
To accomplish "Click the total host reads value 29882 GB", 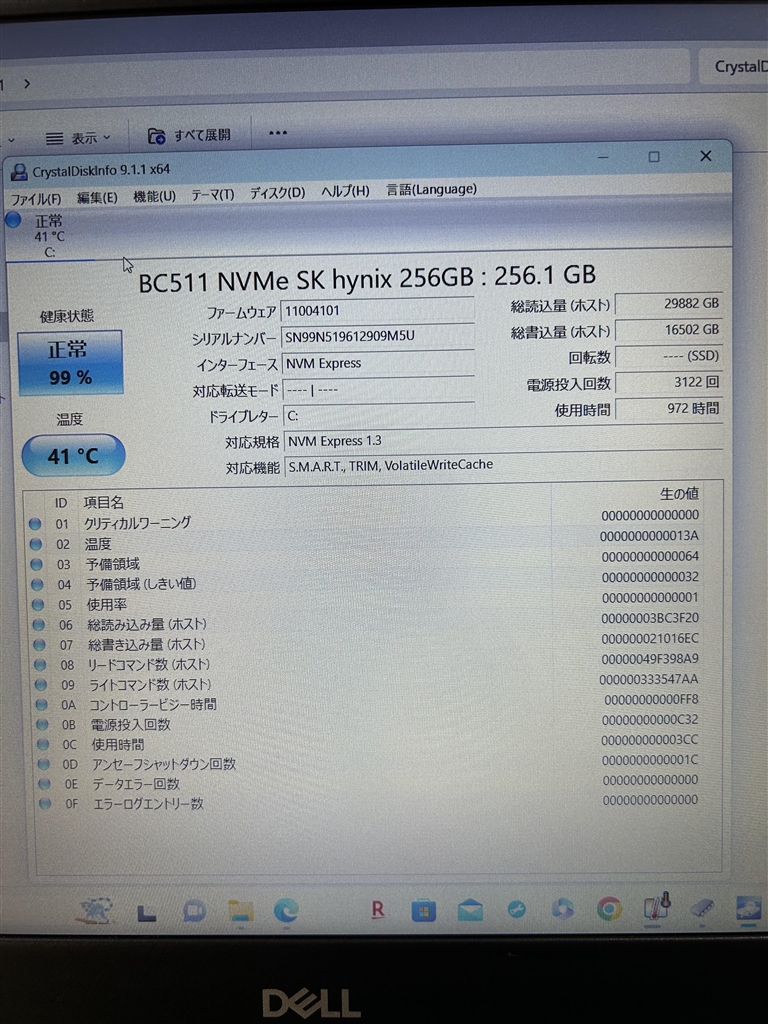I will tap(669, 304).
